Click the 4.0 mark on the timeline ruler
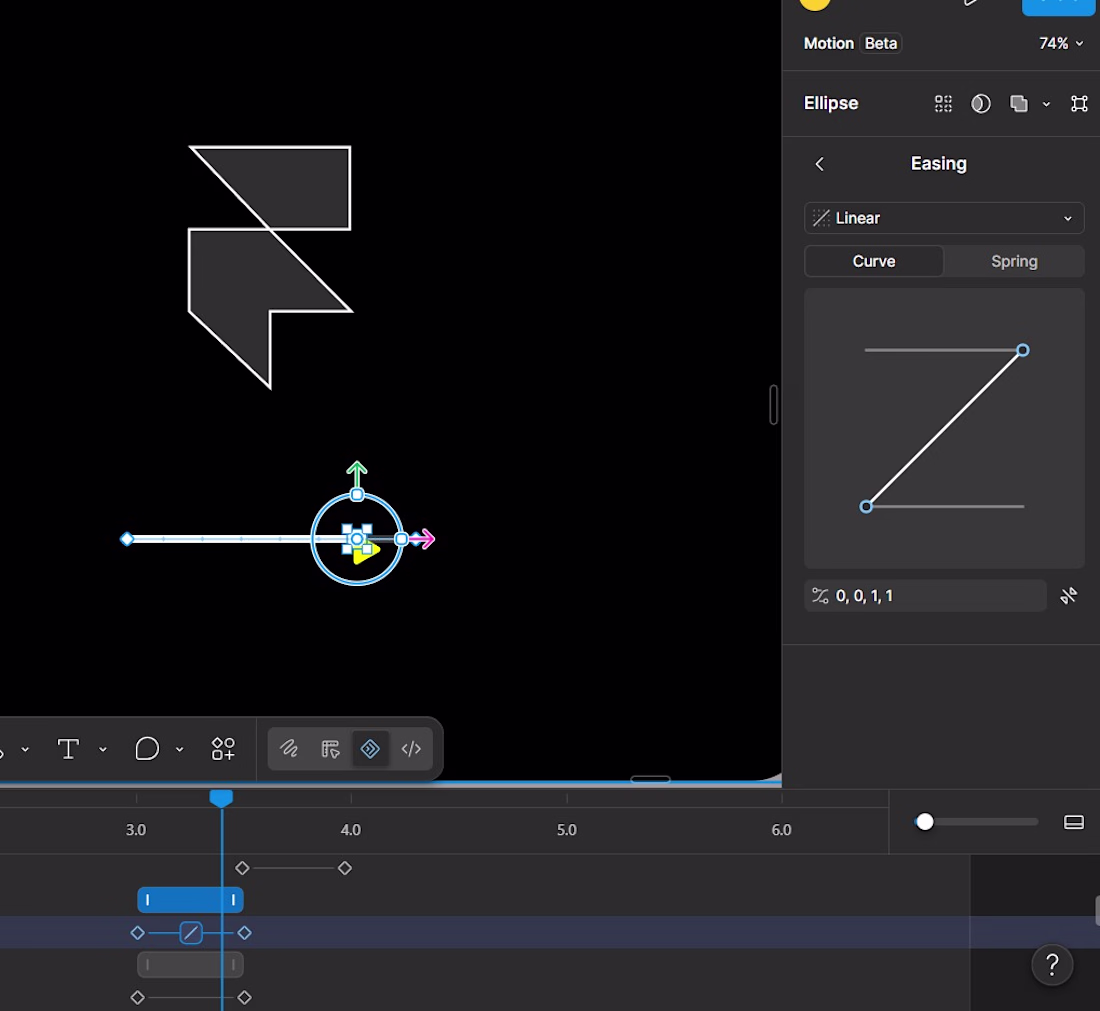The image size is (1100, 1011). (351, 830)
